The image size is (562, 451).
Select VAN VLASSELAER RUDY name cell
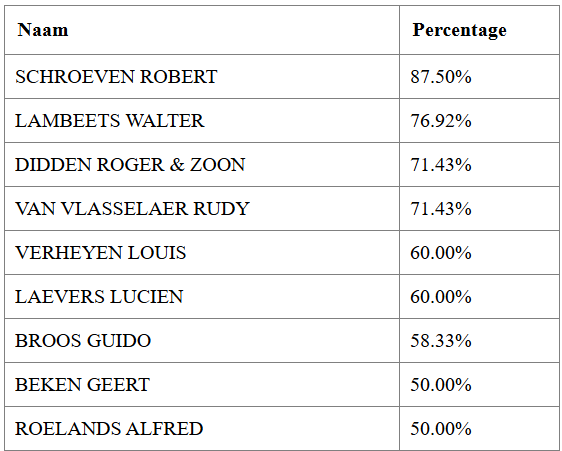click(202, 209)
